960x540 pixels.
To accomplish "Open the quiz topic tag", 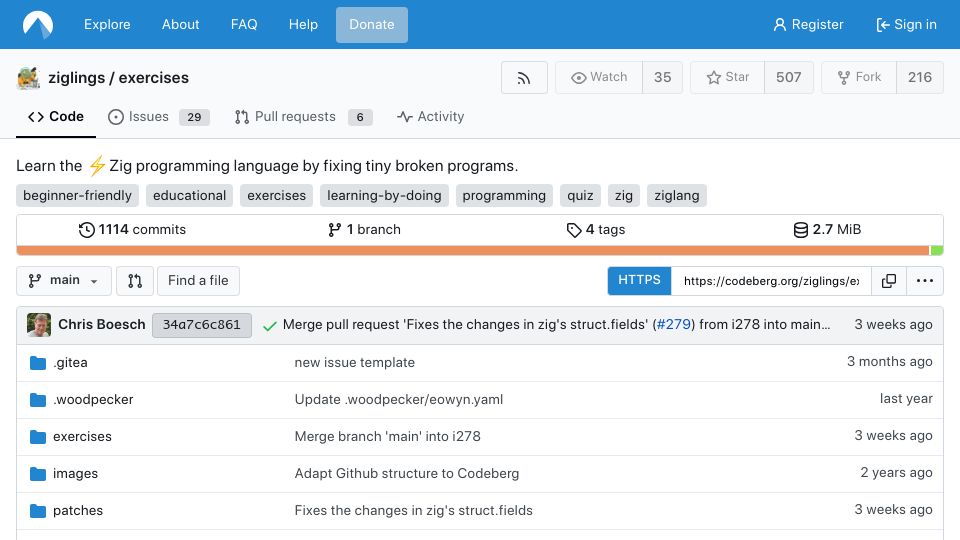I will (580, 196).
